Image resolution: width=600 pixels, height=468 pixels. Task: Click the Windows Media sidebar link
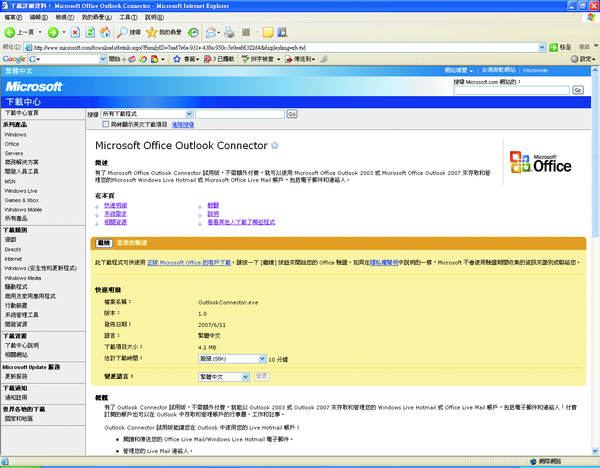(23, 278)
